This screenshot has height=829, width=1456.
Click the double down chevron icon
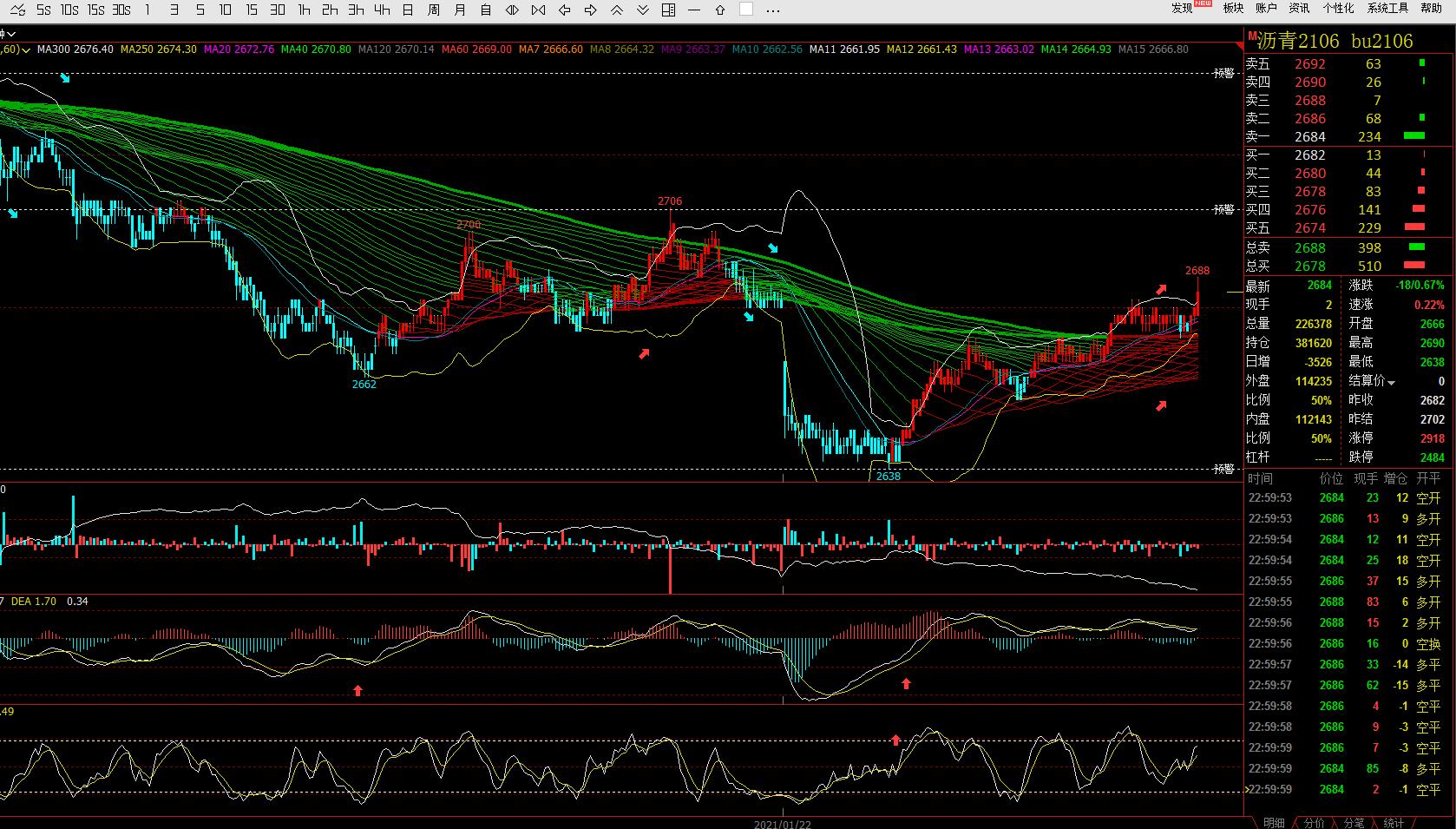tap(642, 10)
